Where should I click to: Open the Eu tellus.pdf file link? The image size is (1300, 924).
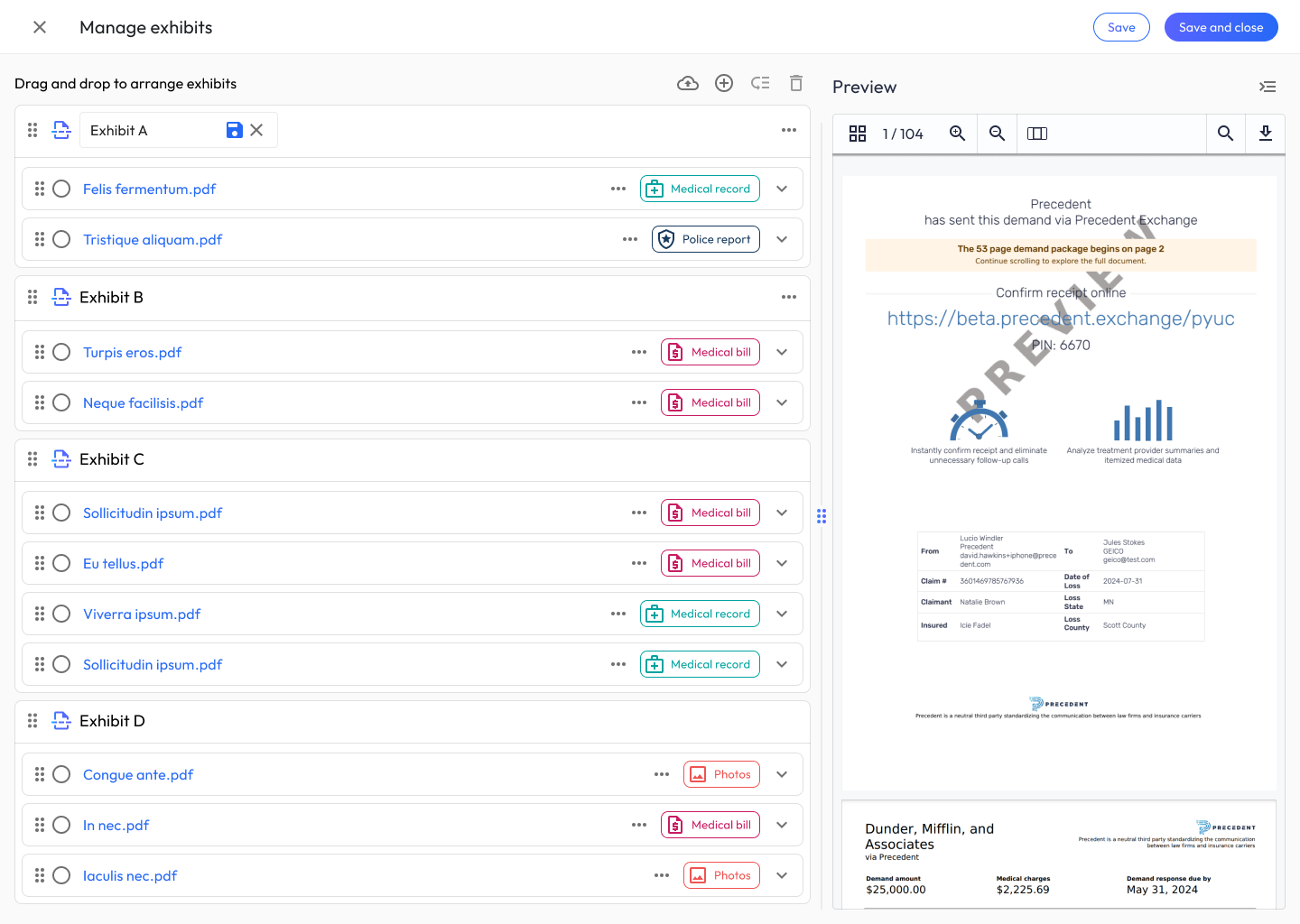point(123,563)
